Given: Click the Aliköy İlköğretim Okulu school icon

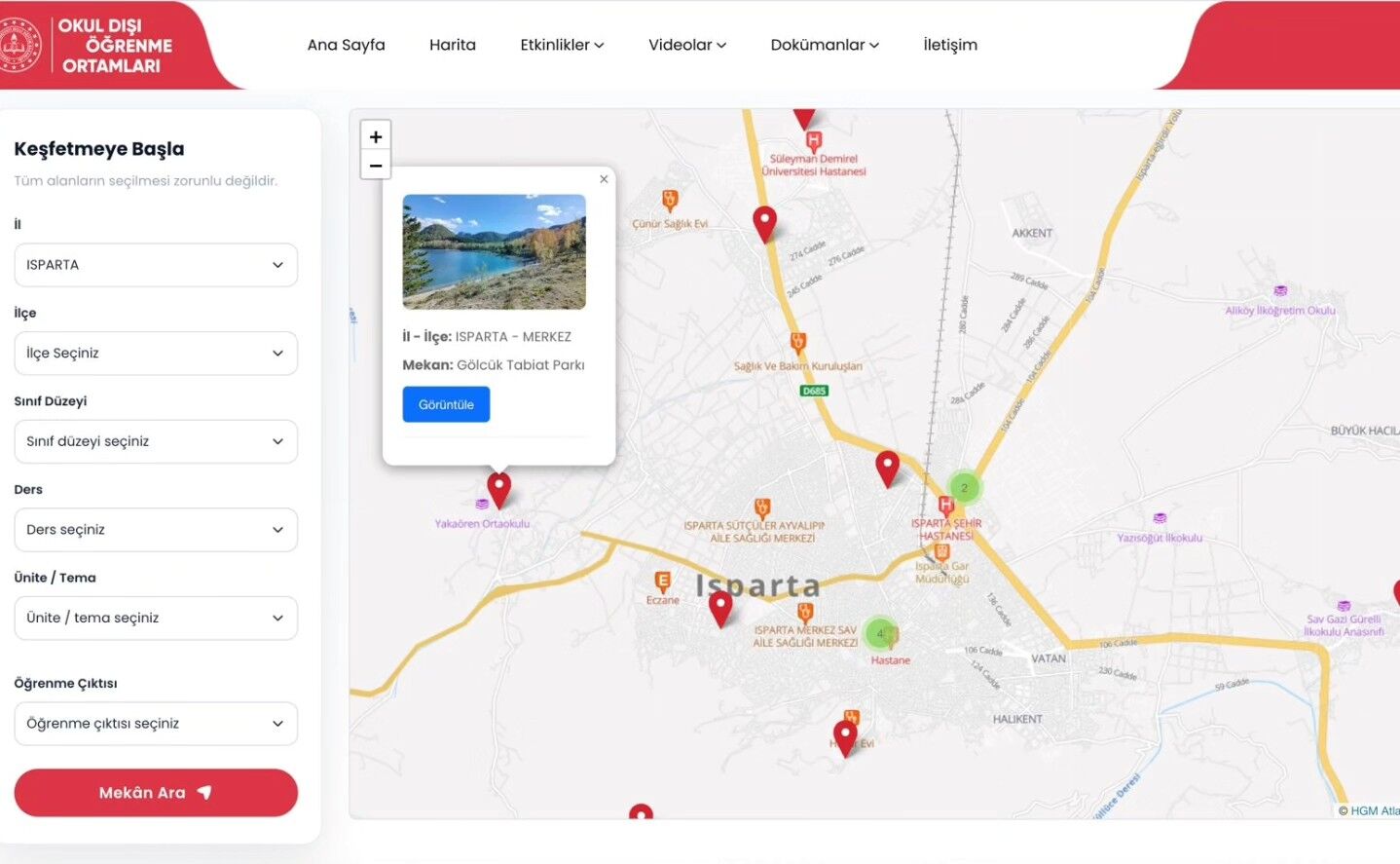Looking at the screenshot, I should coord(1280,291).
